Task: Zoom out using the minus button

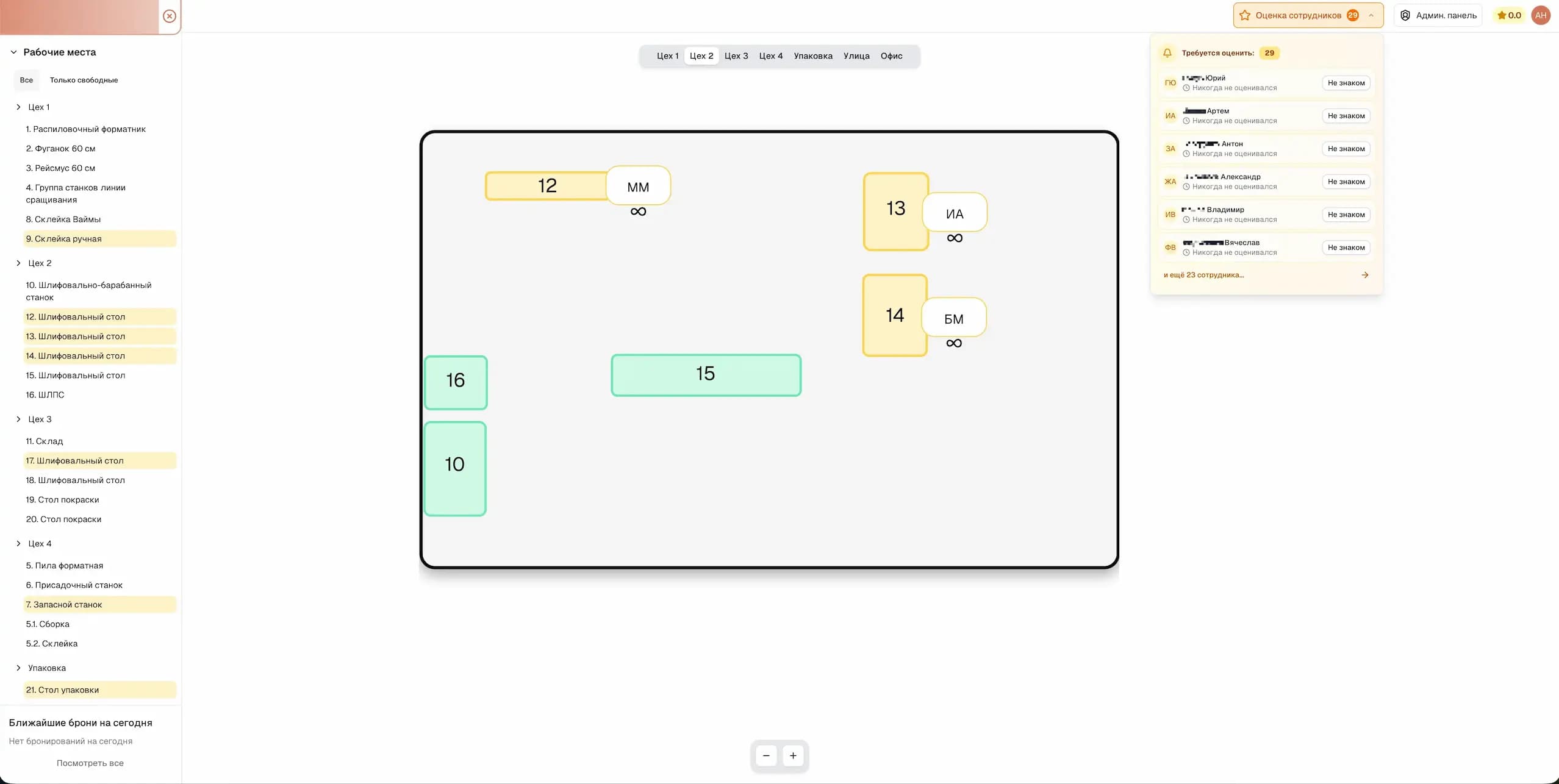Action: coord(765,755)
